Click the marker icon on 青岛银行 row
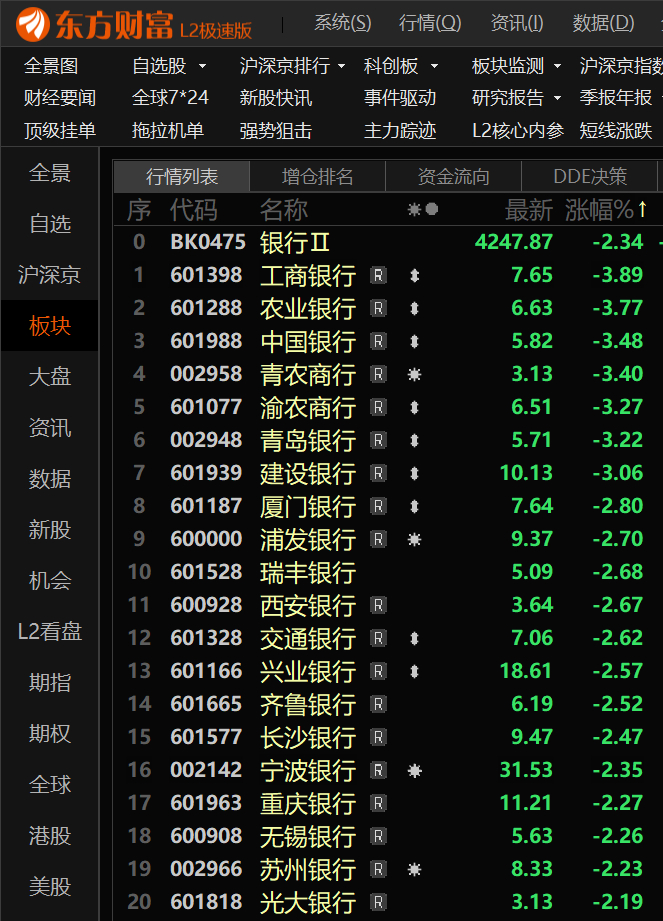Screen dimensions: 663x921 415,440
